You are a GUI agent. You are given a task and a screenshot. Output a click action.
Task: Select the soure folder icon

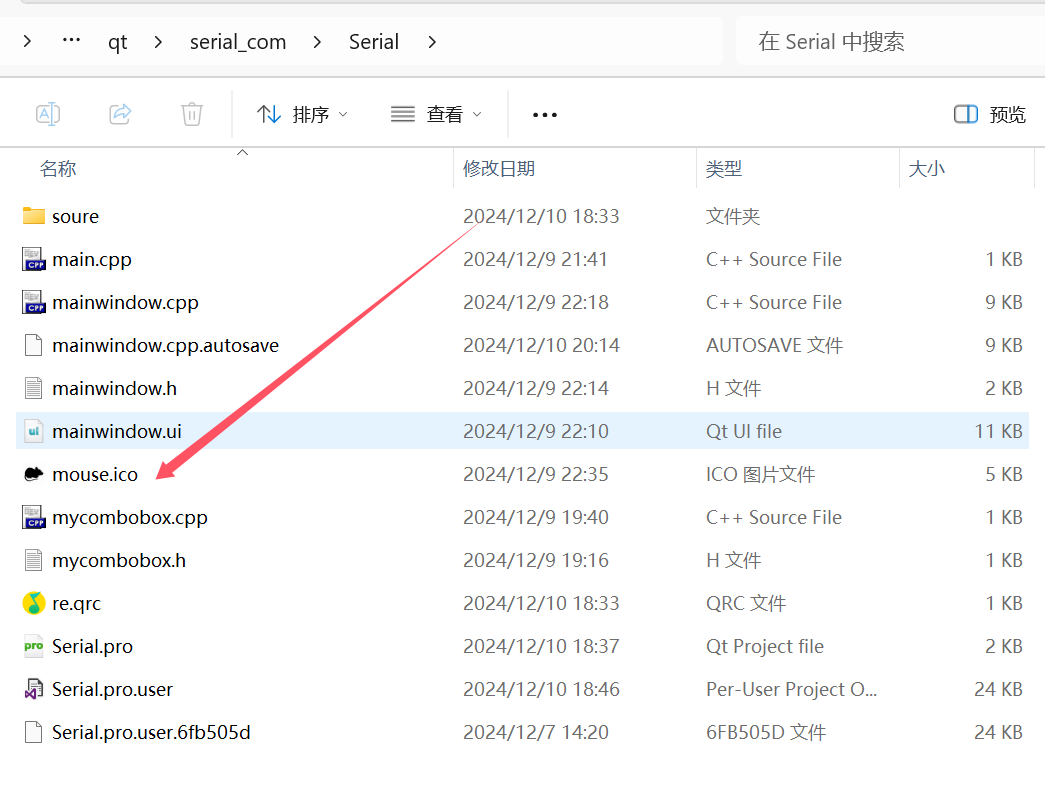34,216
